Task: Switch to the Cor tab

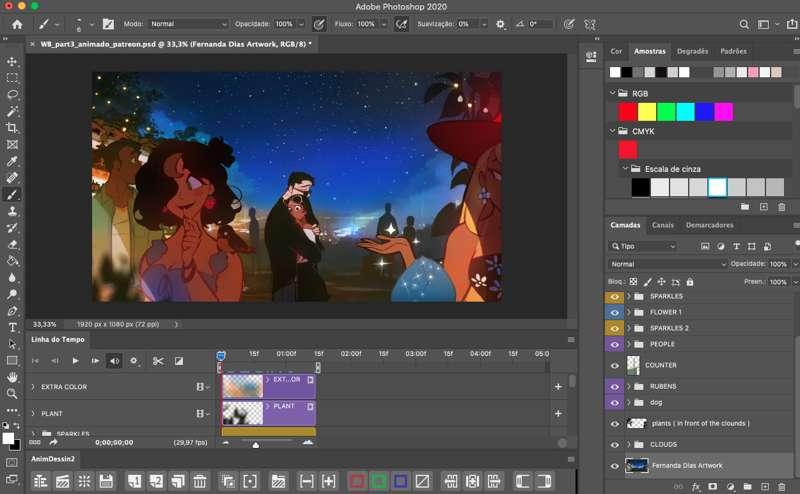Action: coord(616,51)
